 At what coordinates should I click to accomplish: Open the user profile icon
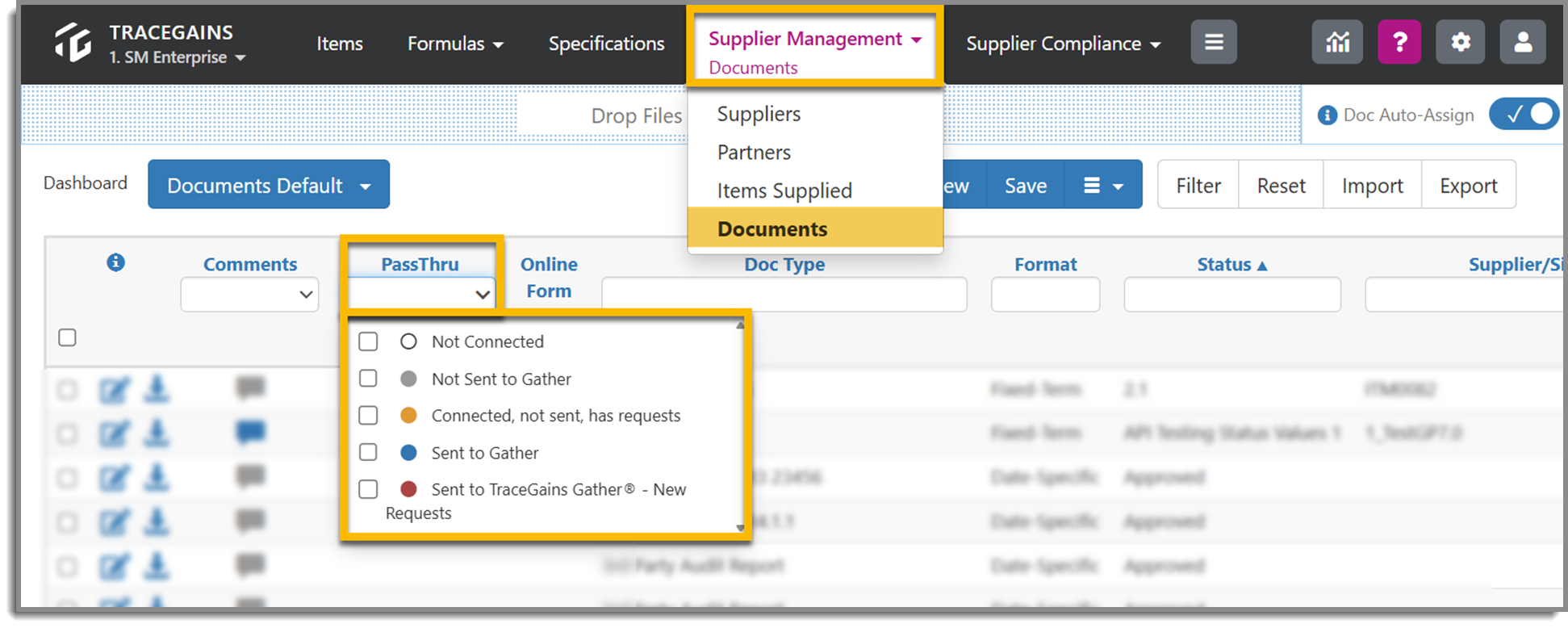[1523, 42]
